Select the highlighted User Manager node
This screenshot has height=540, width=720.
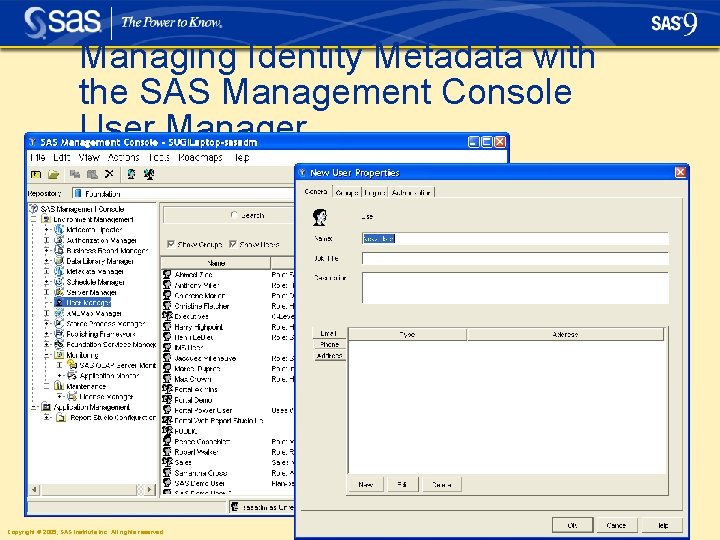point(88,303)
